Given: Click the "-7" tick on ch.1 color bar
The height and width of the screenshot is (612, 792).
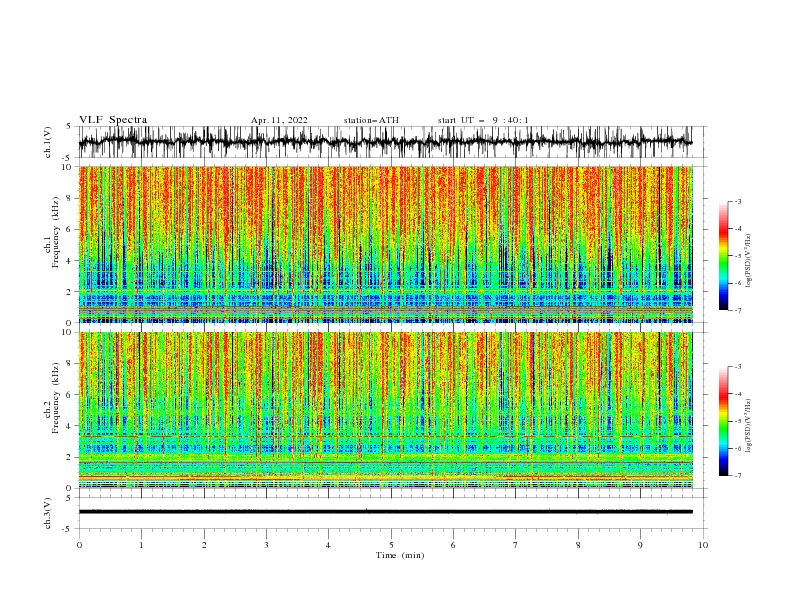Looking at the screenshot, I should click(x=737, y=310).
